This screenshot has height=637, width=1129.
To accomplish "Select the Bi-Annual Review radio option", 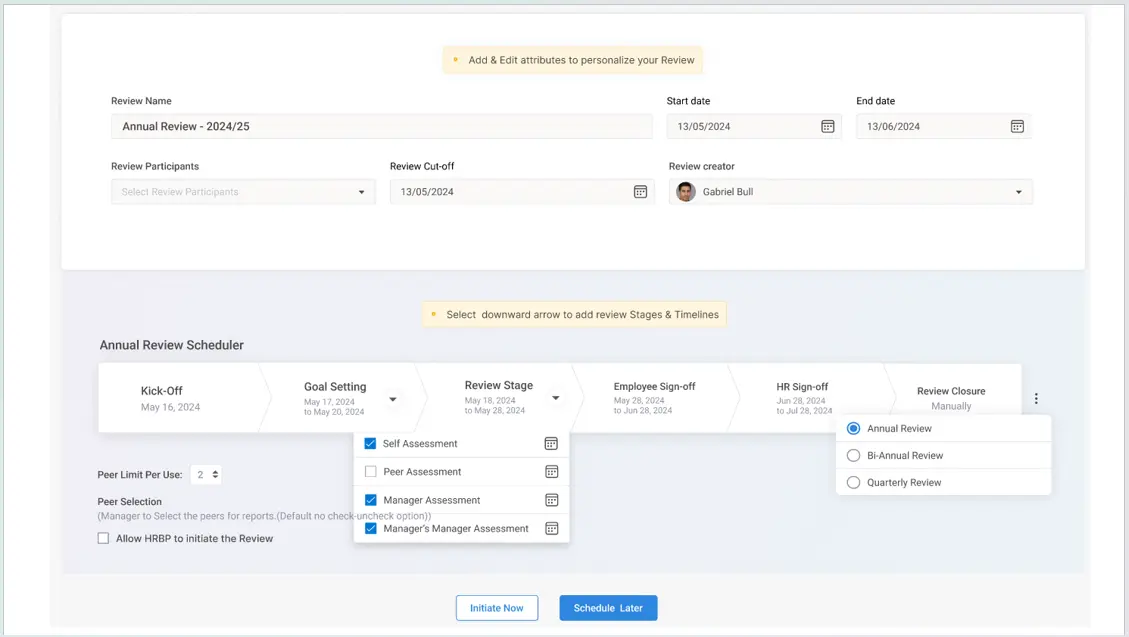I will point(853,455).
